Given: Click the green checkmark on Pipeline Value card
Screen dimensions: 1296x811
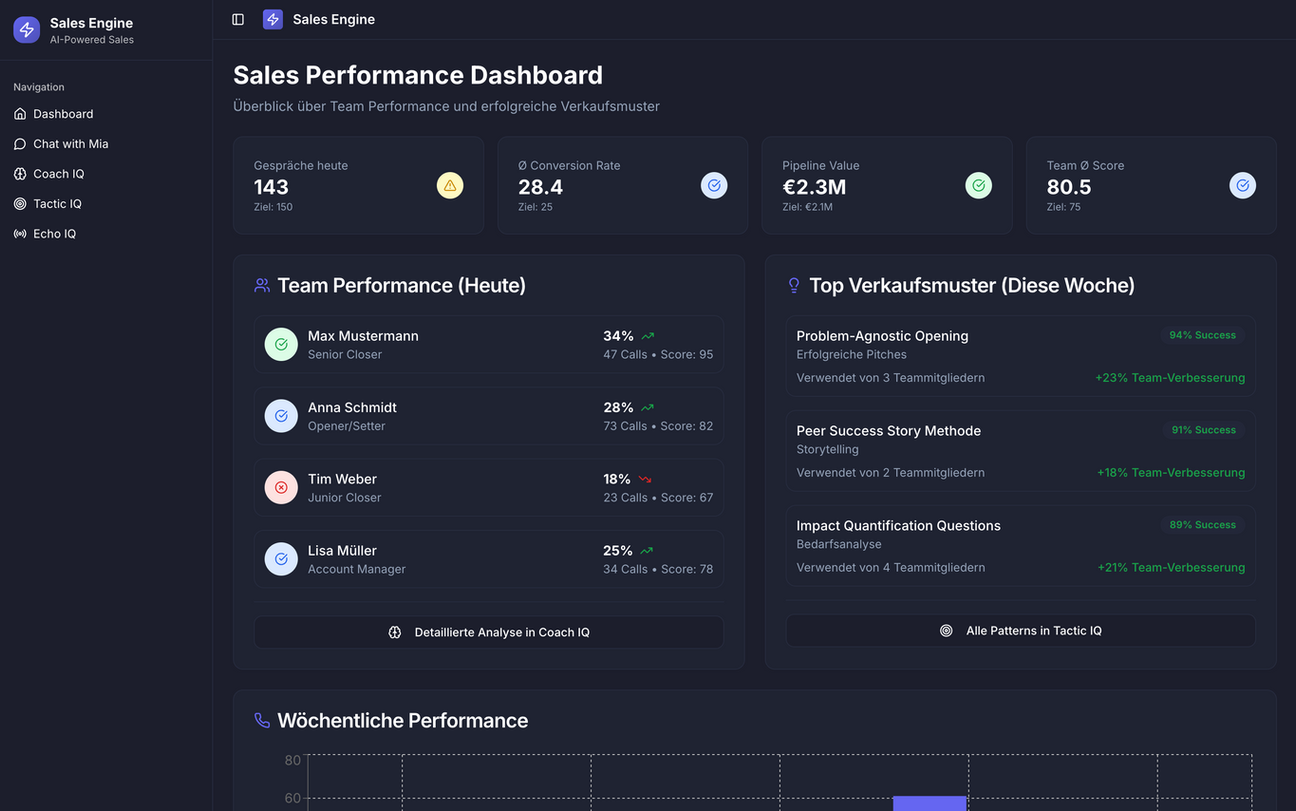Looking at the screenshot, I should click(978, 185).
